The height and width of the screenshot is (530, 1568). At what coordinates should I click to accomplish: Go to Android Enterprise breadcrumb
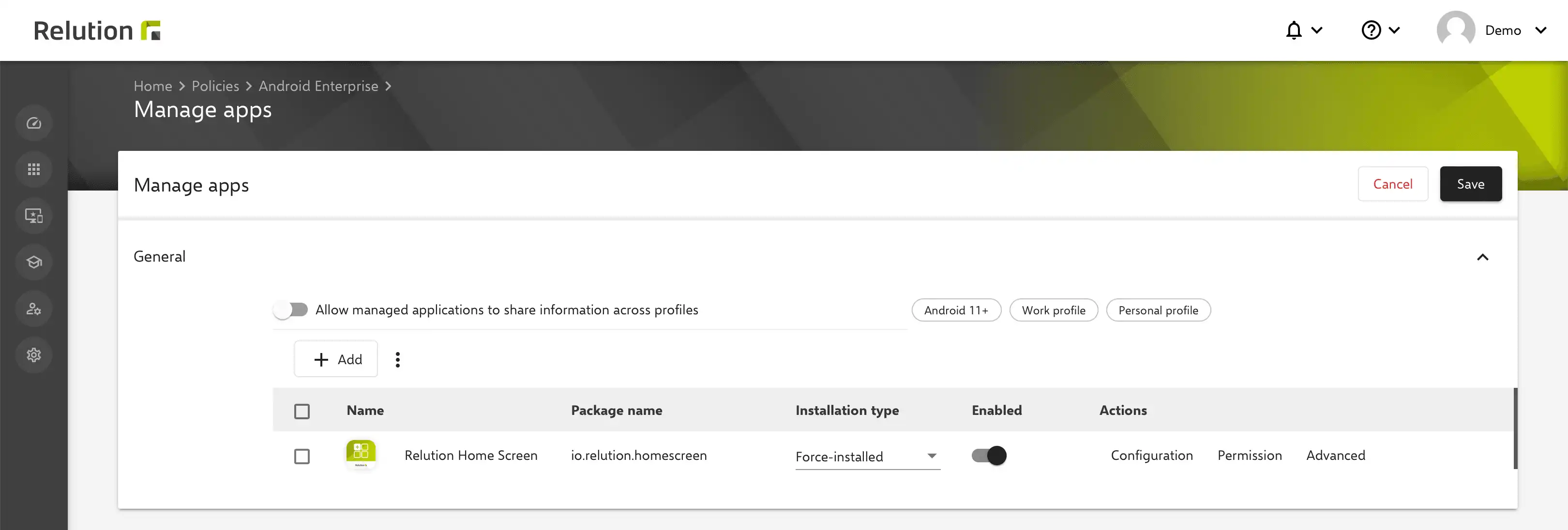(318, 87)
